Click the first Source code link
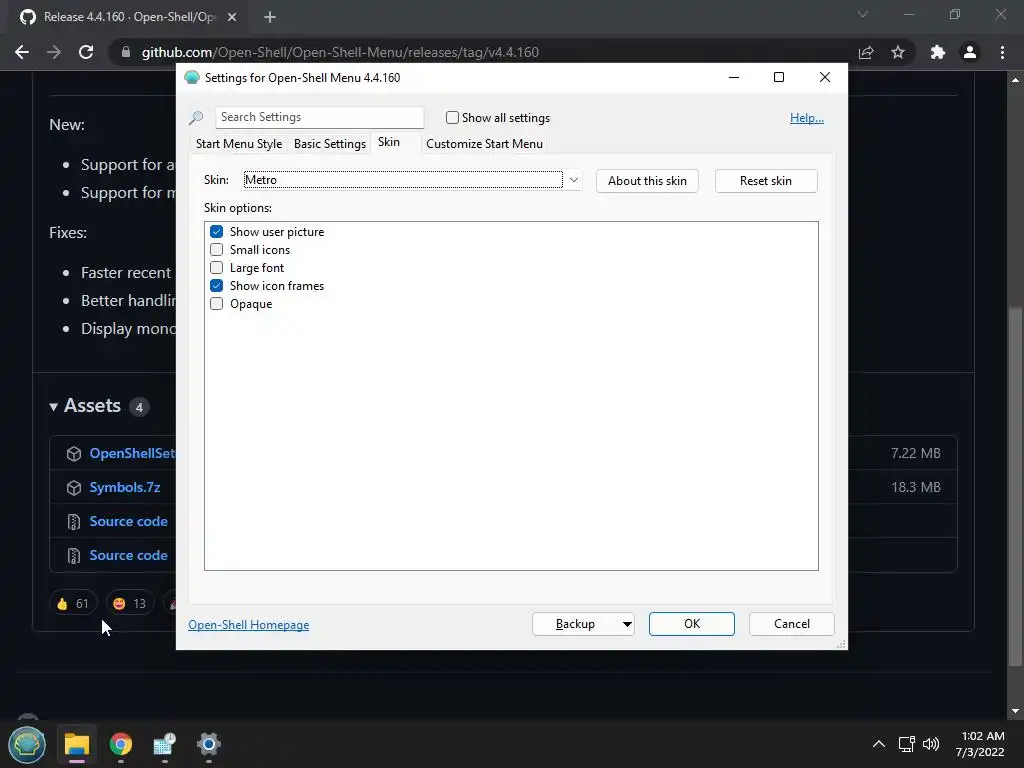This screenshot has width=1024, height=768. 129,521
